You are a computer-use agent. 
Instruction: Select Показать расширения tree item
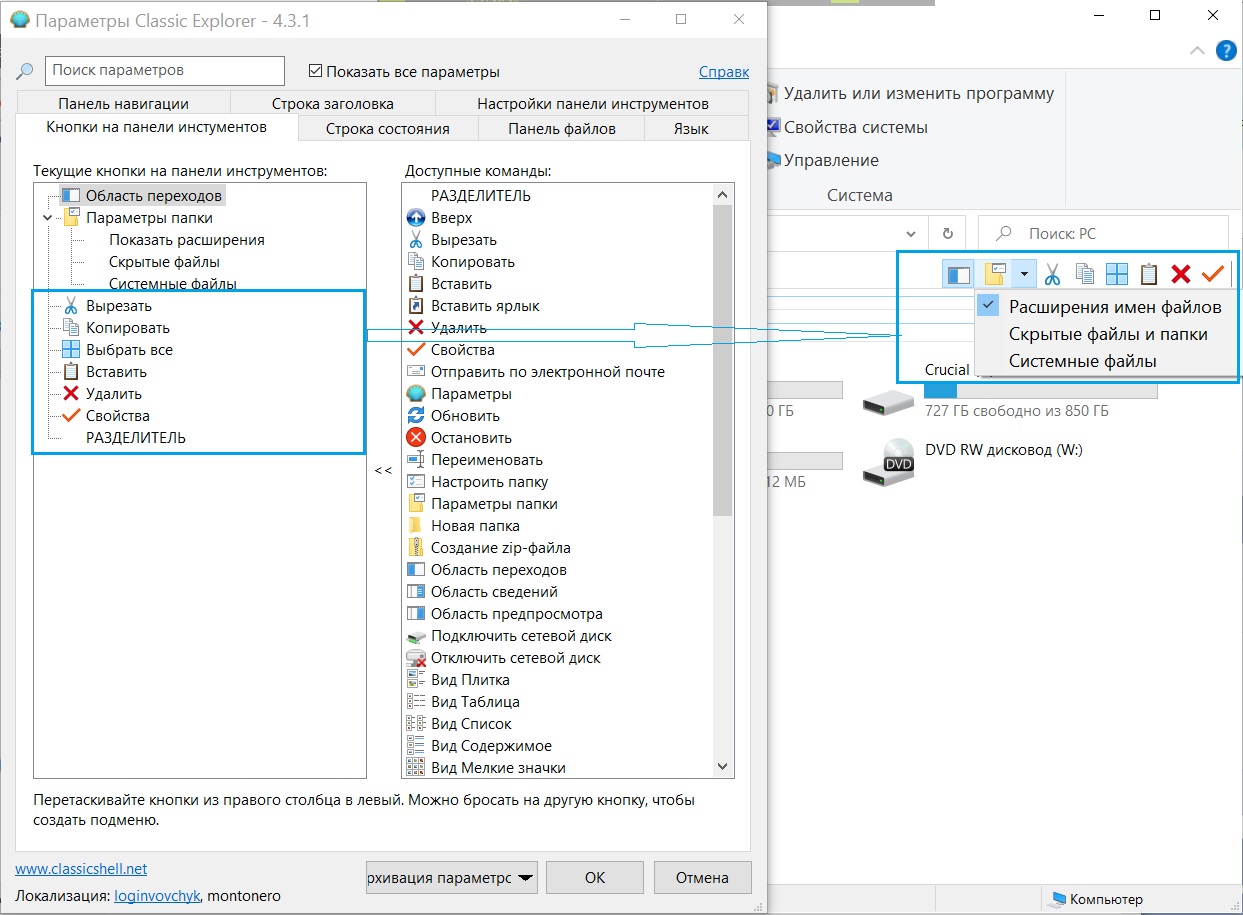[187, 240]
